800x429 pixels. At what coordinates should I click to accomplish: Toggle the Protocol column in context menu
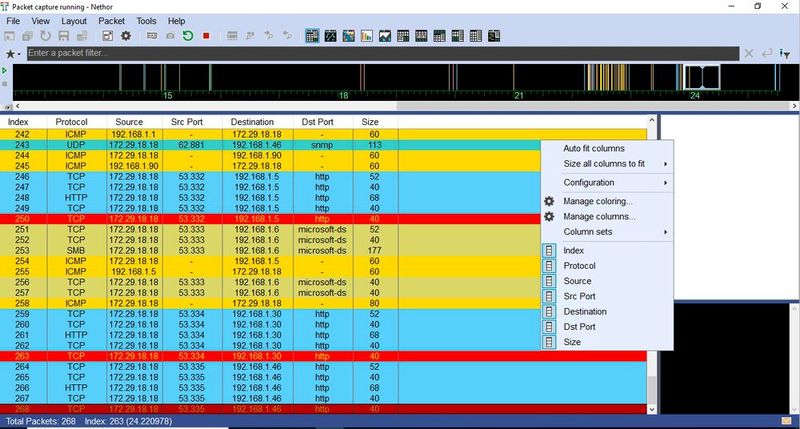point(579,266)
